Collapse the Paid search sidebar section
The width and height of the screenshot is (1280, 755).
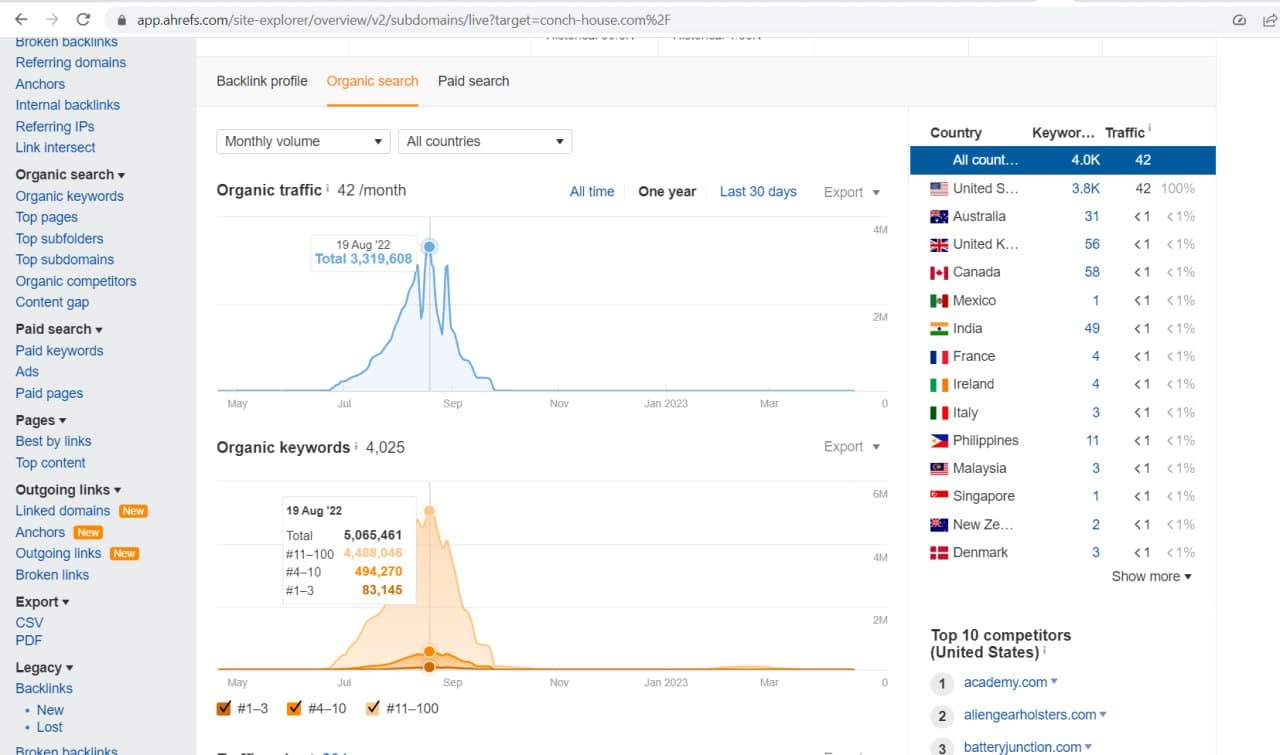coord(59,329)
